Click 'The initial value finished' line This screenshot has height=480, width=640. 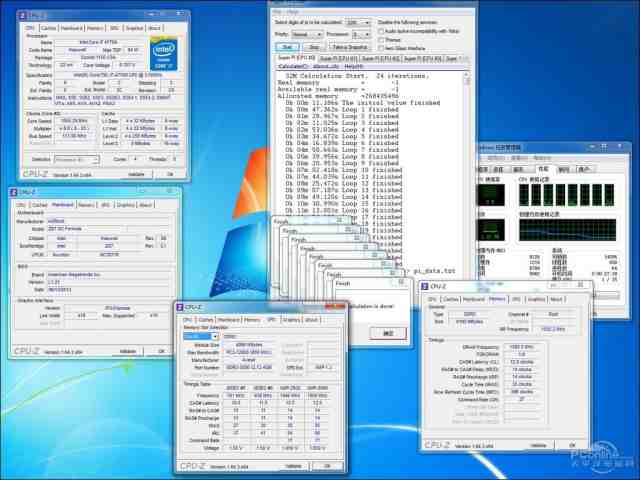click(x=363, y=103)
